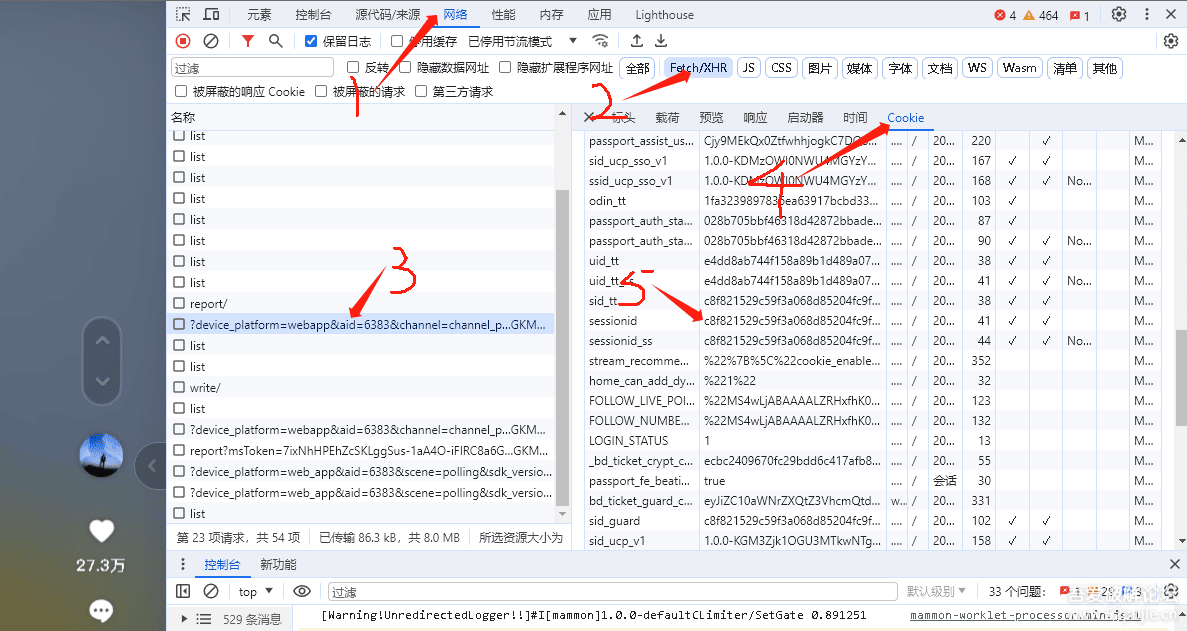Viewport: 1187px width, 631px height.
Task: Click the request list scrollbar
Action: (x=562, y=347)
